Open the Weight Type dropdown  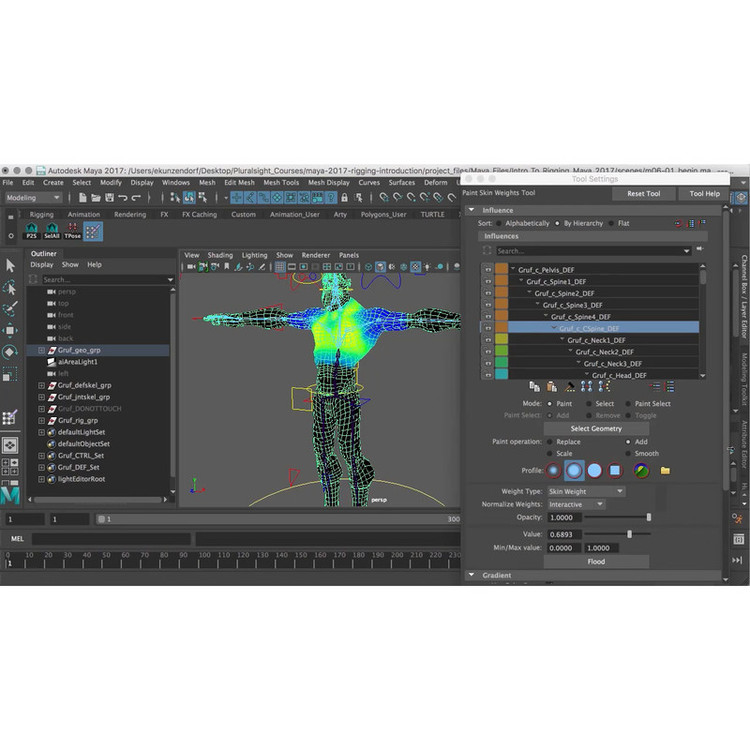tap(585, 491)
